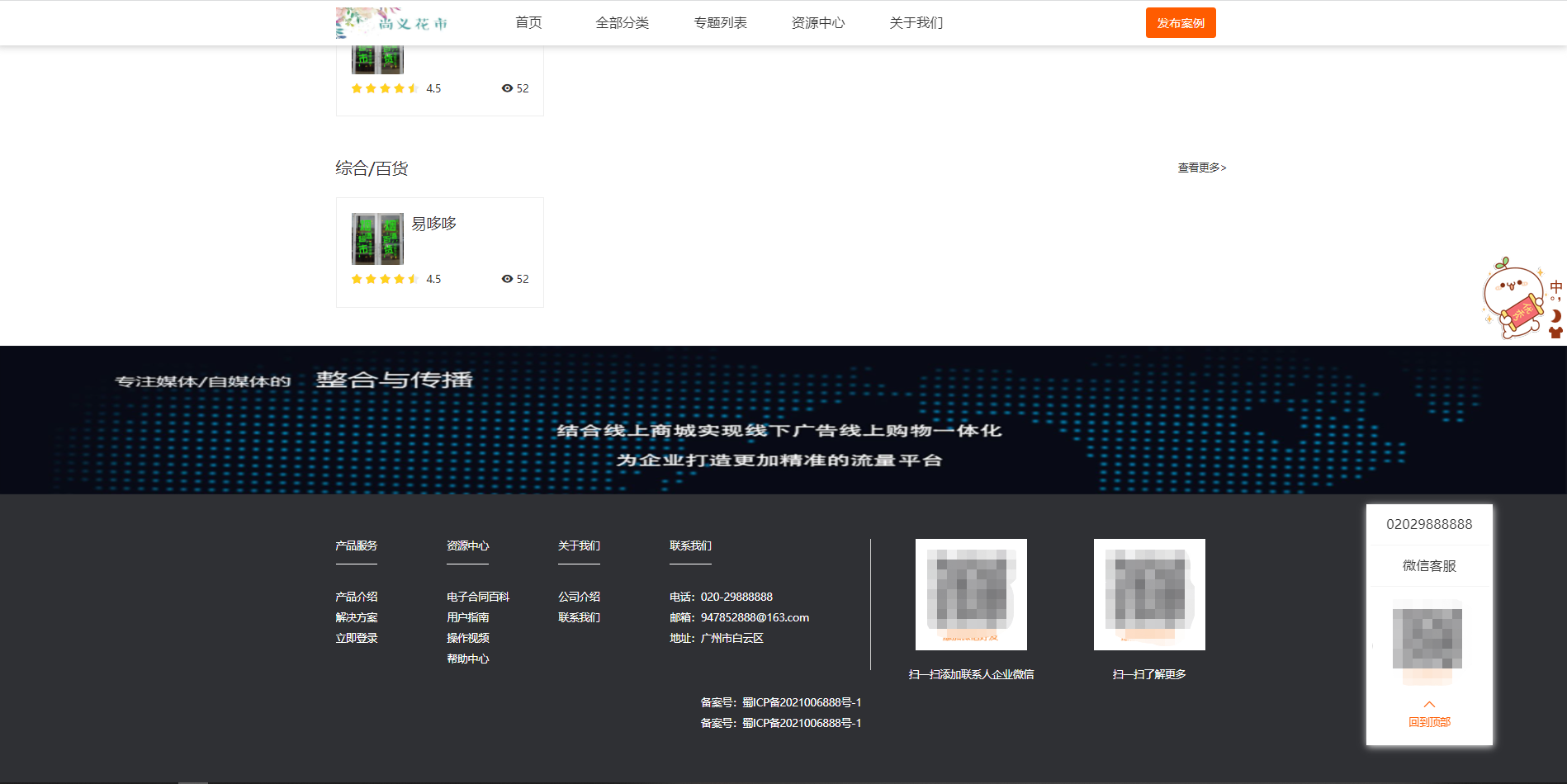Click the star rating on 易哆哆 card
Screen dimensions: 1567x784
pyautogui.click(x=385, y=279)
